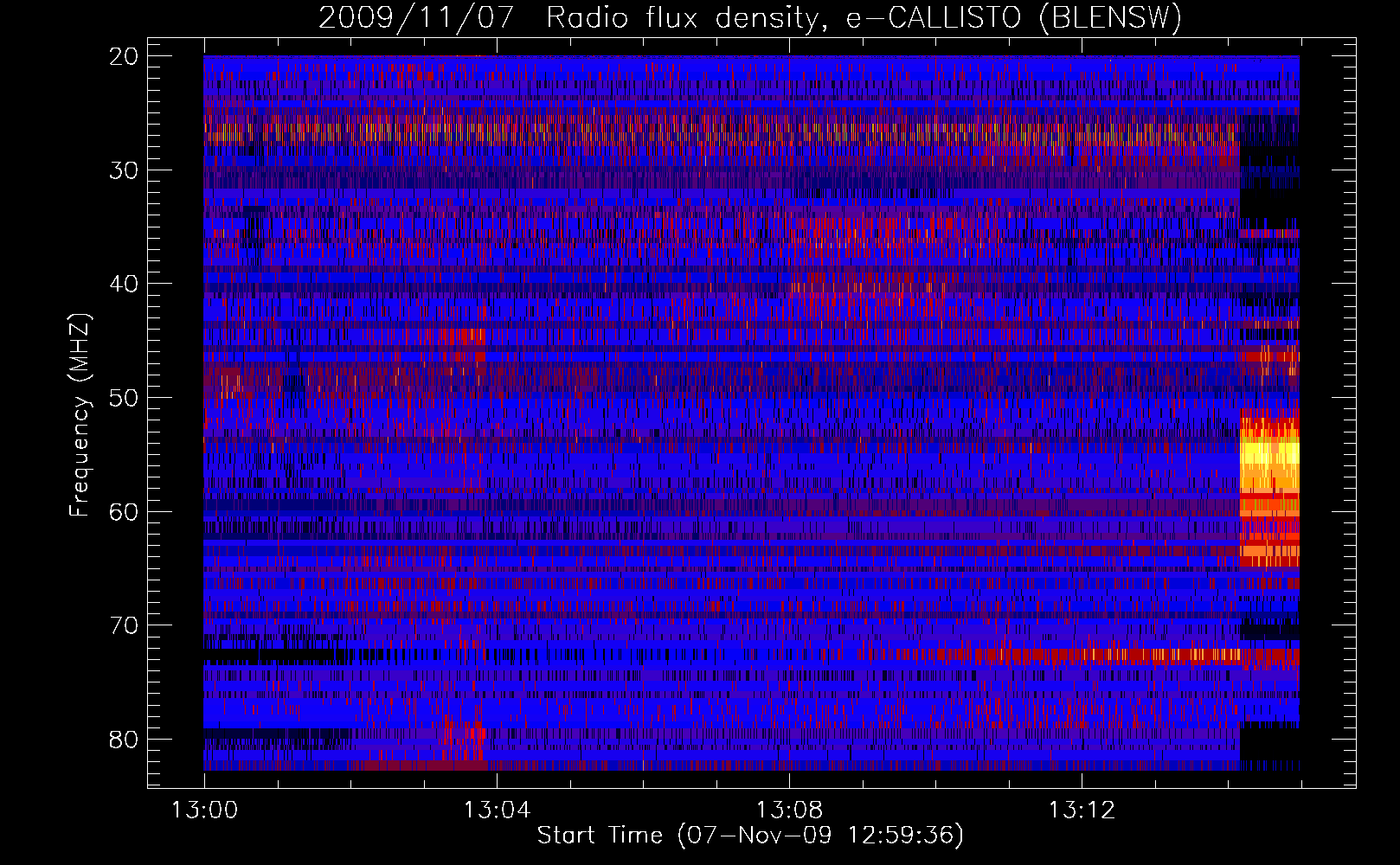The image size is (1400, 865).
Task: Click the 13:08 time tick label
Action: point(789,811)
